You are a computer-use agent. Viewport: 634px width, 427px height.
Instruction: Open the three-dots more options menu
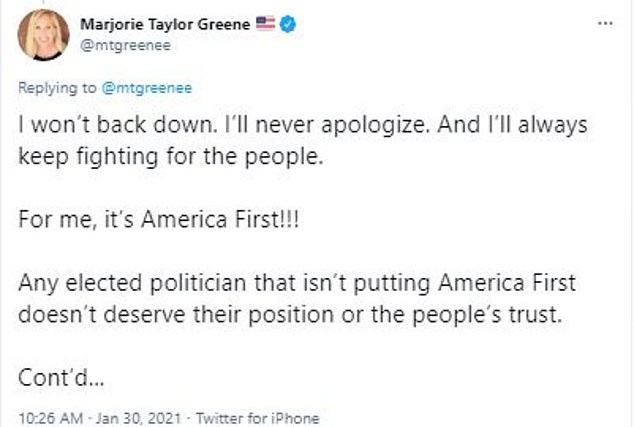click(606, 22)
